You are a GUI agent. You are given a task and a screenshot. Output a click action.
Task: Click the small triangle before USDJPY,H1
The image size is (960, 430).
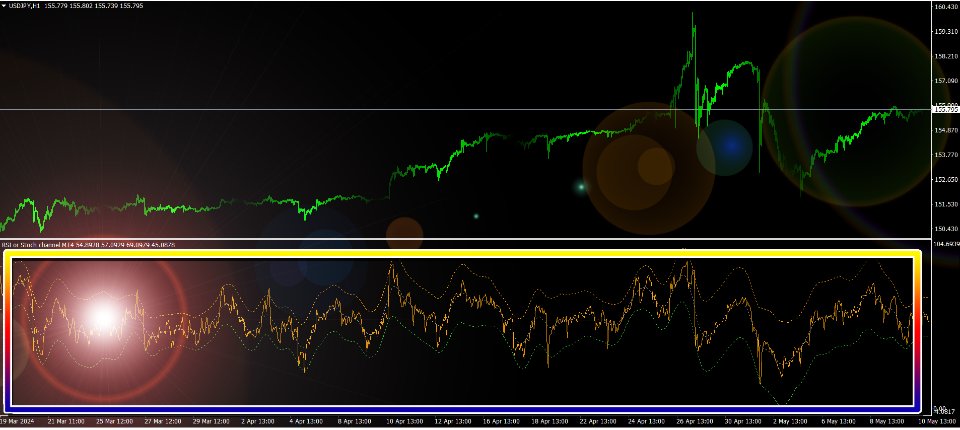point(4,6)
